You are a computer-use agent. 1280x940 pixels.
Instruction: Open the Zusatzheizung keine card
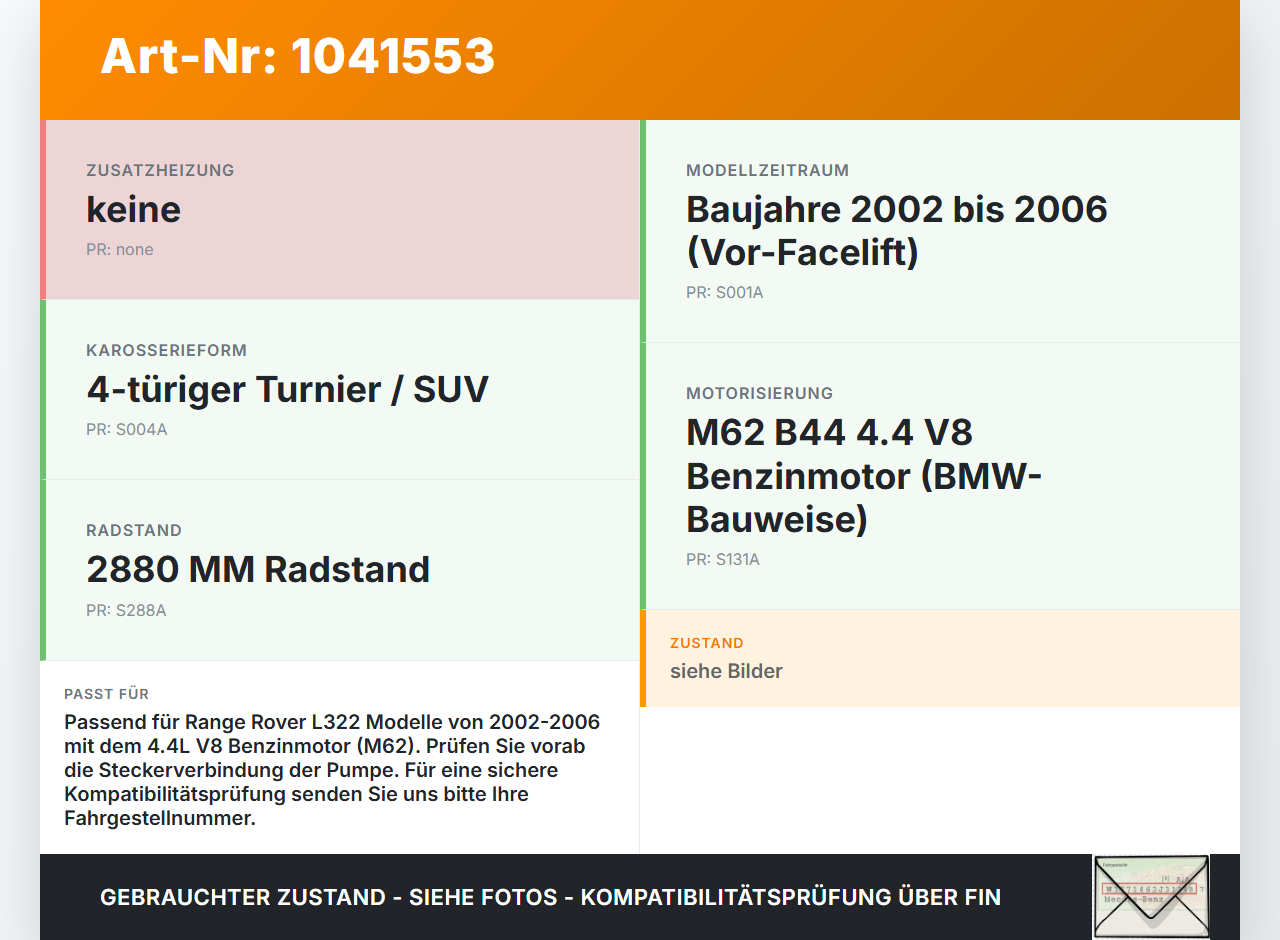tap(340, 210)
